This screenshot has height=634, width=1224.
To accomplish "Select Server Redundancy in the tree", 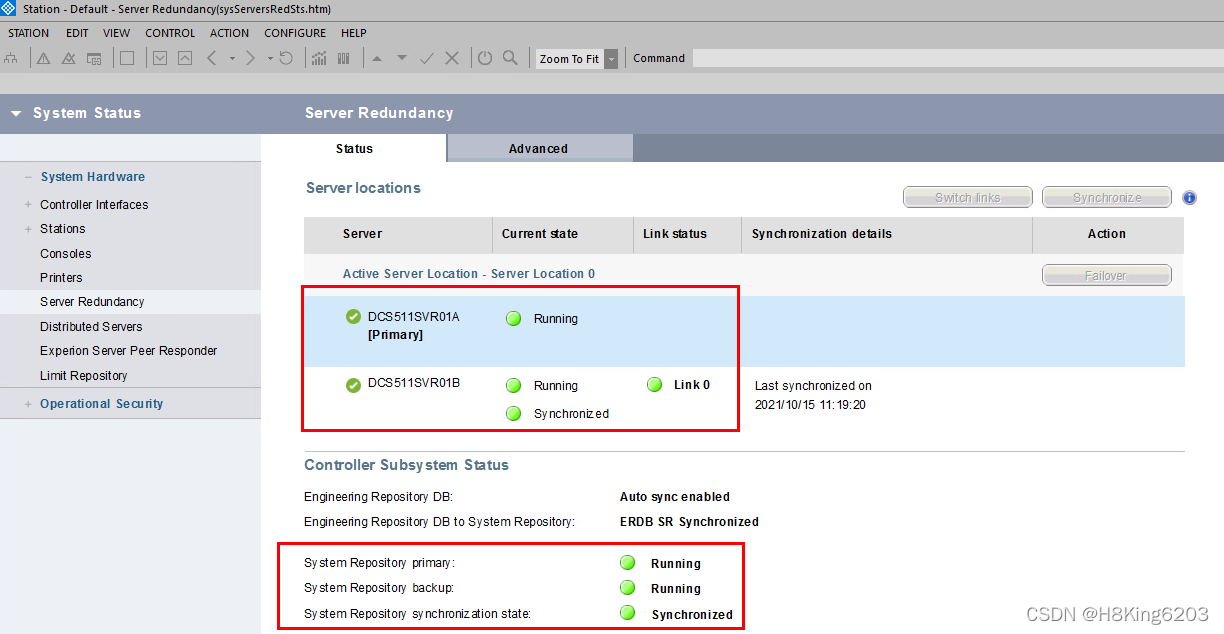I will 92,302.
